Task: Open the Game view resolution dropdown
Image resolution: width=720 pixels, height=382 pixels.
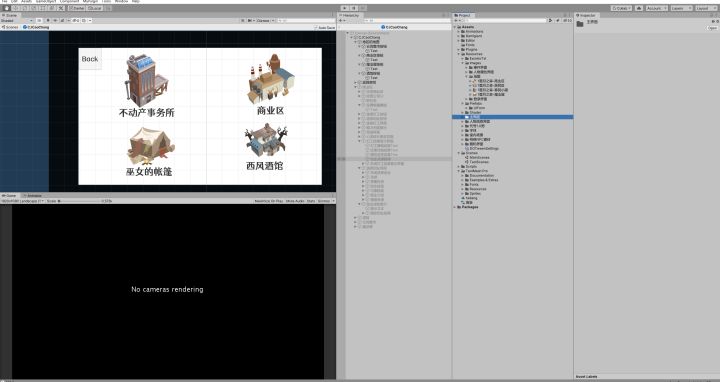Action: pyautogui.click(x=22, y=201)
